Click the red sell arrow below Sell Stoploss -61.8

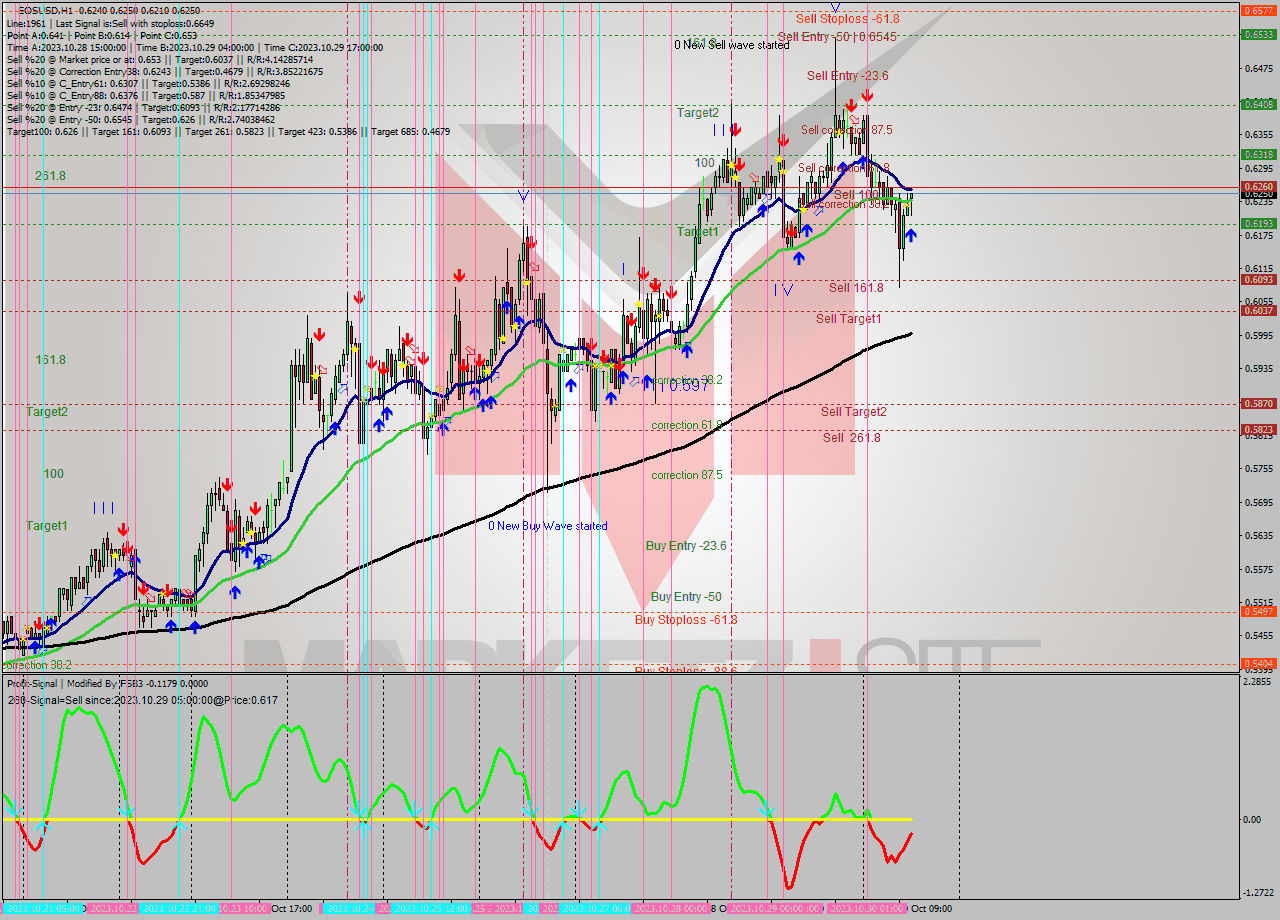(x=868, y=95)
